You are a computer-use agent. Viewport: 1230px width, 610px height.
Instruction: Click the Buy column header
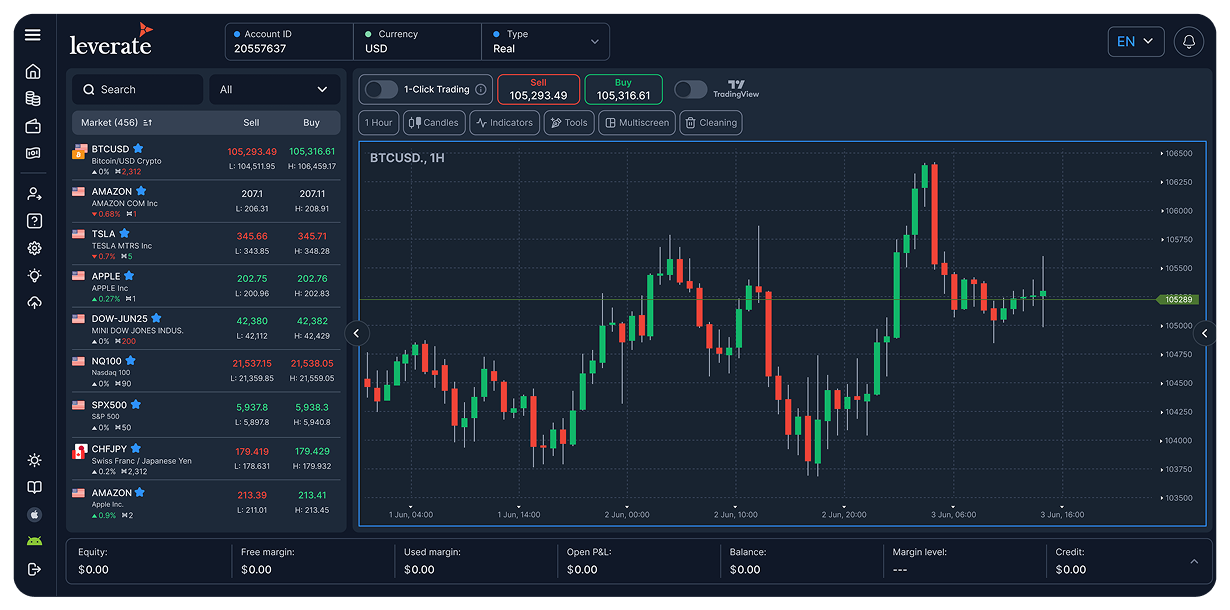[312, 123]
